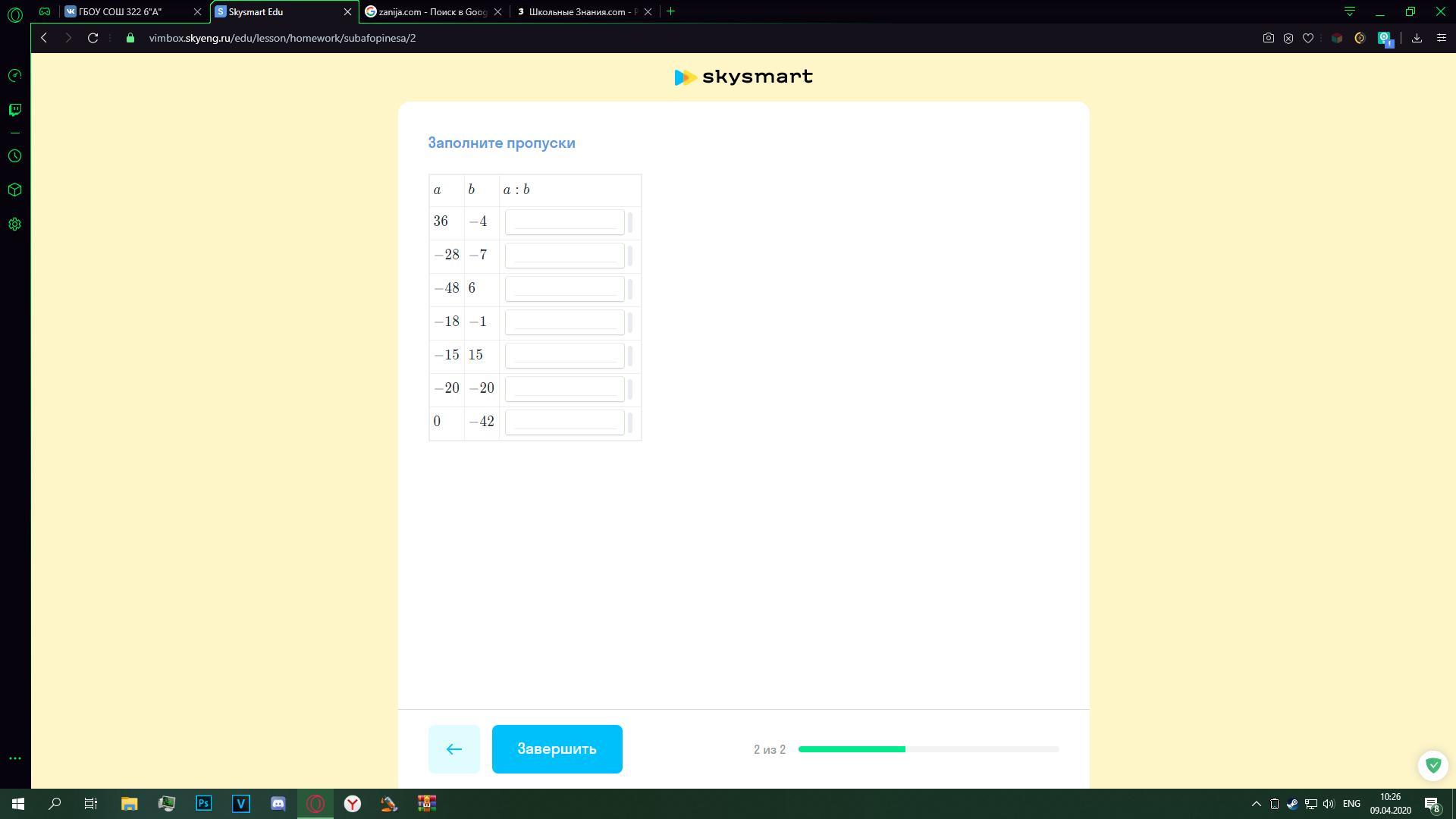Open sidebar settings gear icon
Screen dimensions: 1456x819
[14, 224]
